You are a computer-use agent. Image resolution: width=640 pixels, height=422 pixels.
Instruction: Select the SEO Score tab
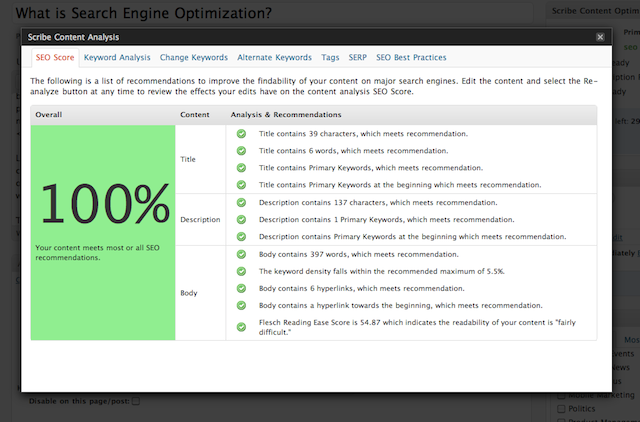point(55,58)
